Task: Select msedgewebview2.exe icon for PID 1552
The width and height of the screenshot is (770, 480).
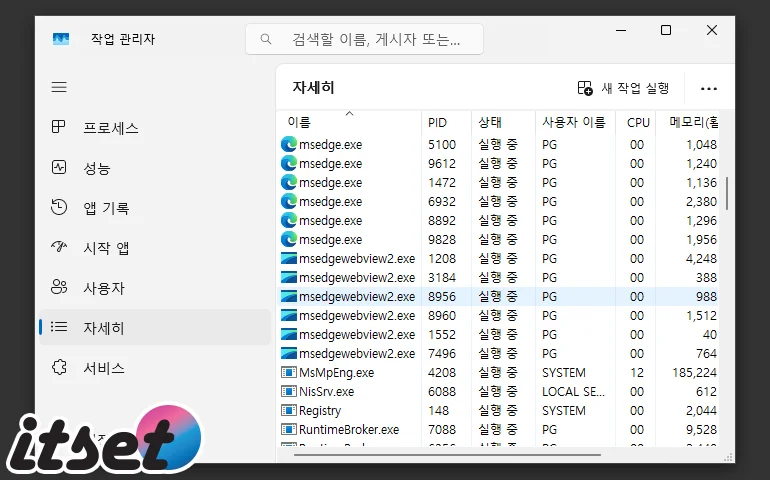Action: [289, 335]
